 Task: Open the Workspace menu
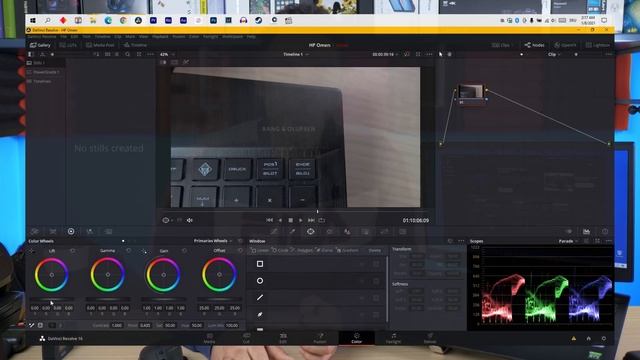click(232, 37)
